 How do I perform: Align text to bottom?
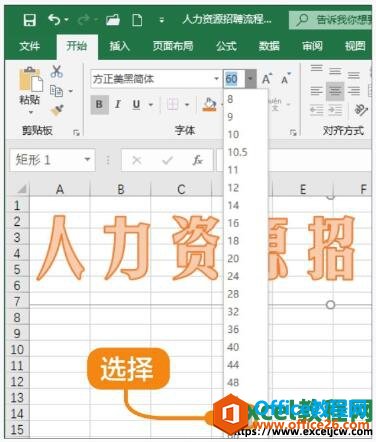(354, 74)
